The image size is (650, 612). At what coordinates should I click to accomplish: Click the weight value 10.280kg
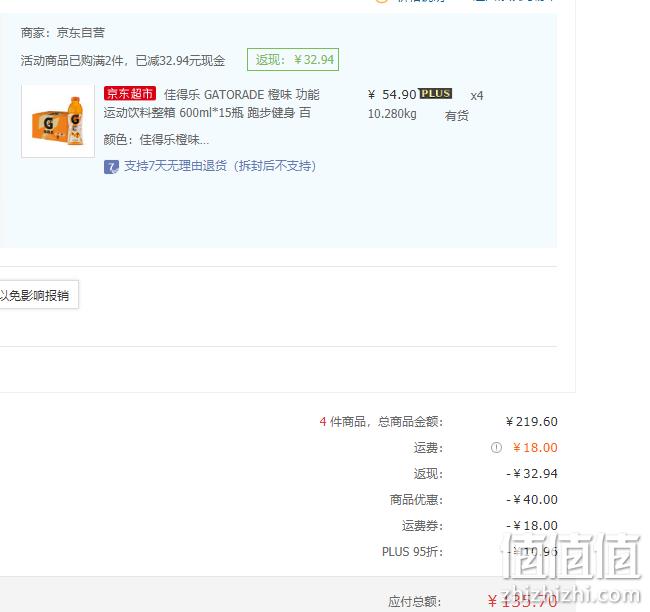(x=392, y=114)
